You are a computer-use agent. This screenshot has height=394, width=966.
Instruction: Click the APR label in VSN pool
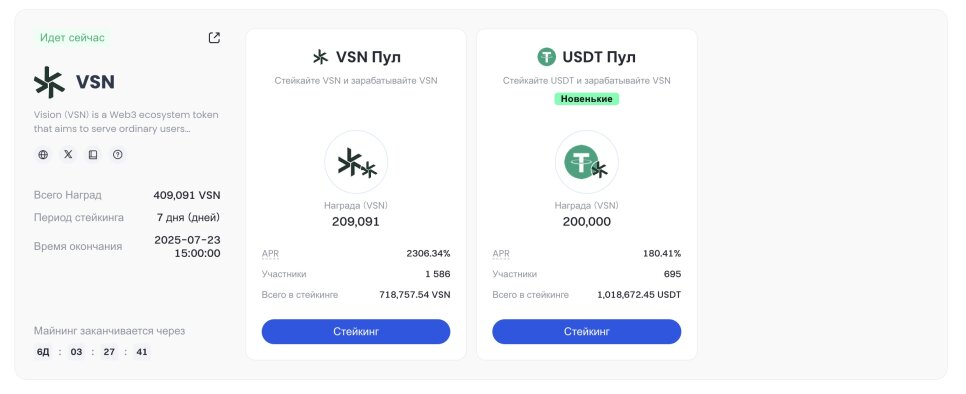pos(270,254)
